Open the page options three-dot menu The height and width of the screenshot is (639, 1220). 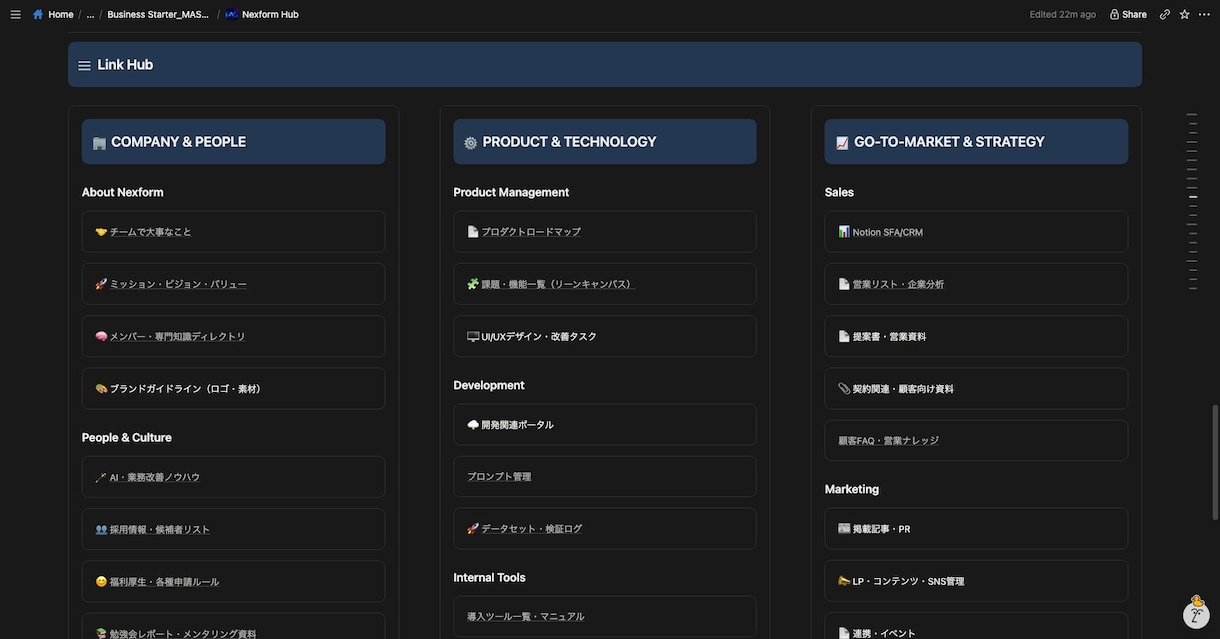(1204, 14)
